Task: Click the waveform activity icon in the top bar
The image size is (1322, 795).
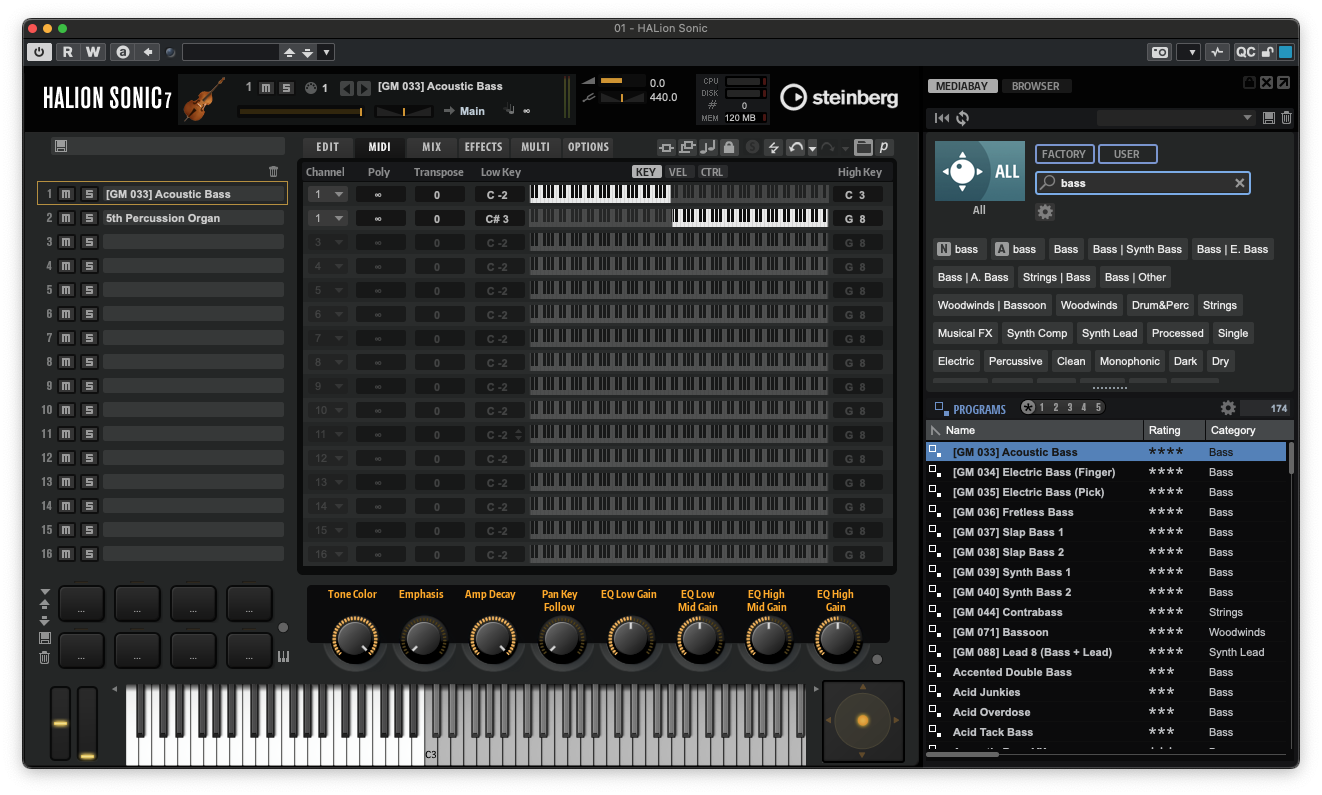Action: pos(1217,52)
